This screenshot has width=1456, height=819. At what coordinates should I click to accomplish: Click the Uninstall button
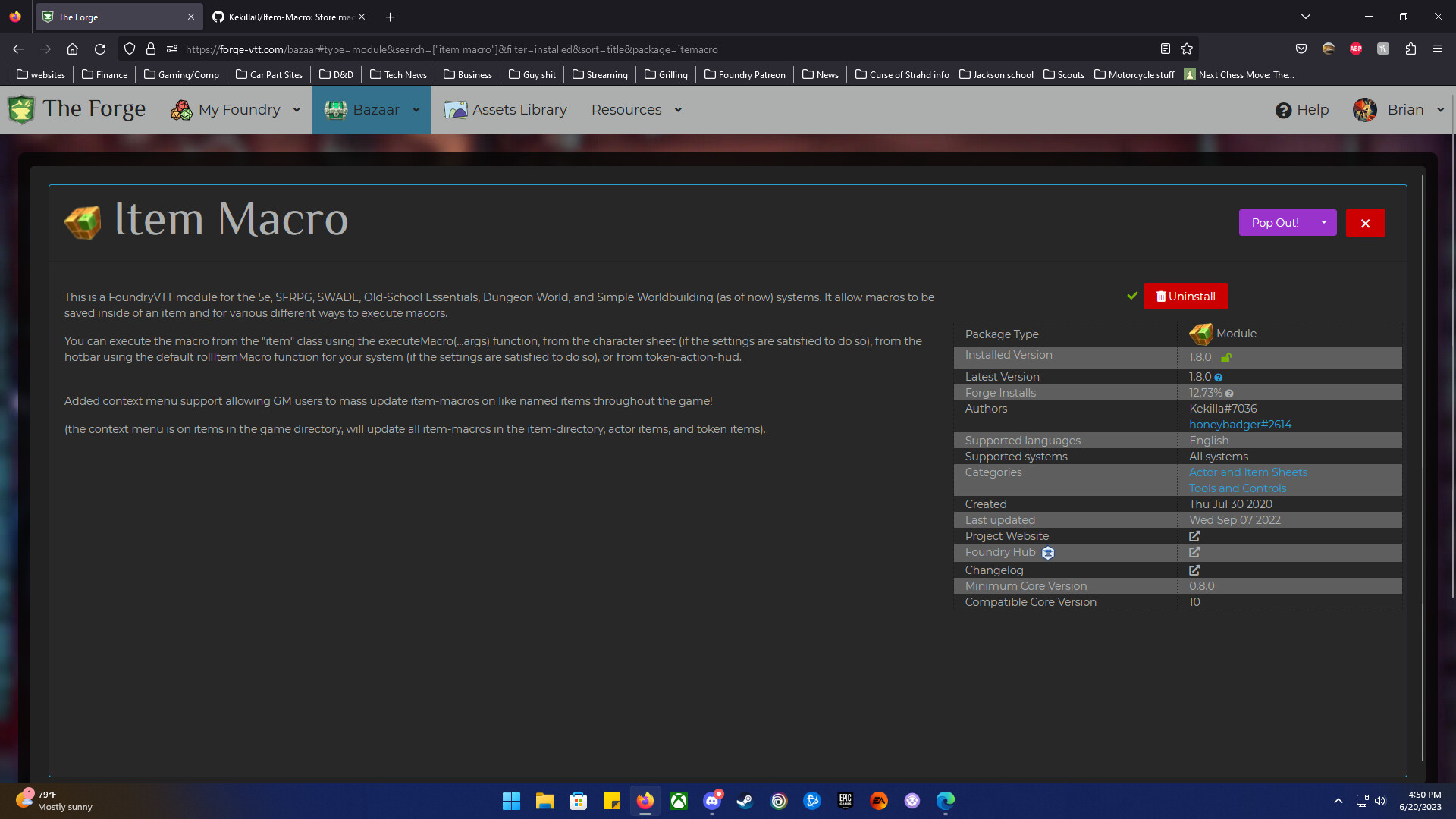(x=1185, y=297)
